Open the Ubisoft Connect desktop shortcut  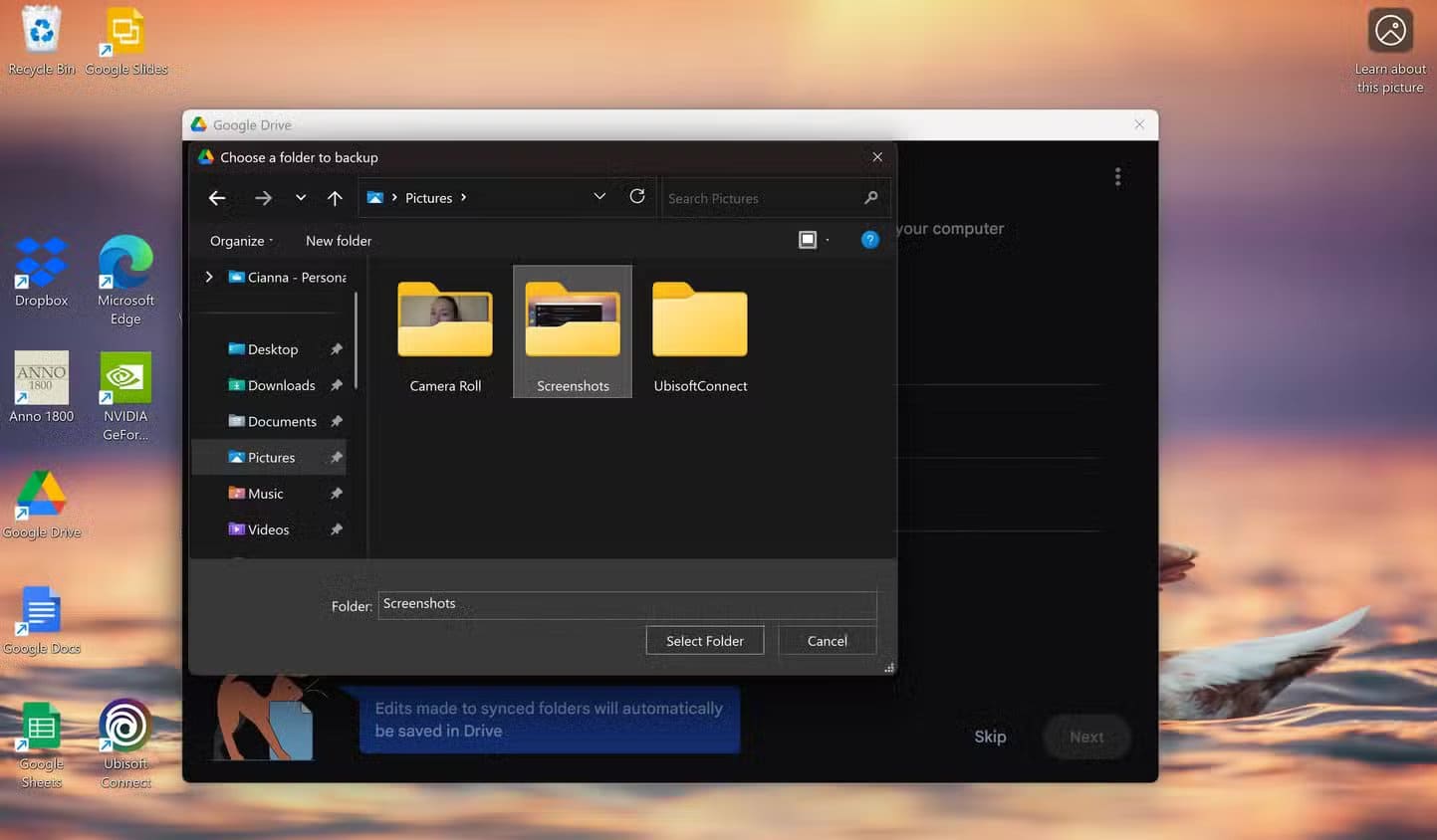tap(125, 742)
